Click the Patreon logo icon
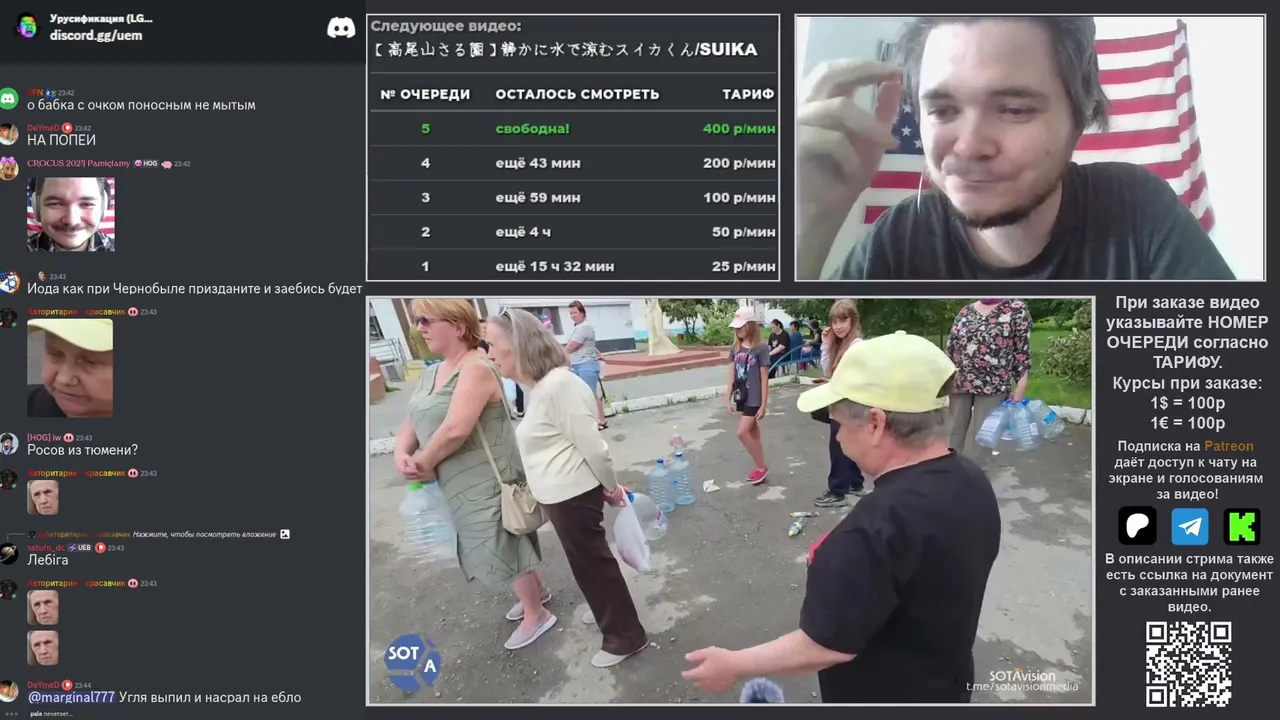Screen dimensions: 1280x720 click(1137, 526)
